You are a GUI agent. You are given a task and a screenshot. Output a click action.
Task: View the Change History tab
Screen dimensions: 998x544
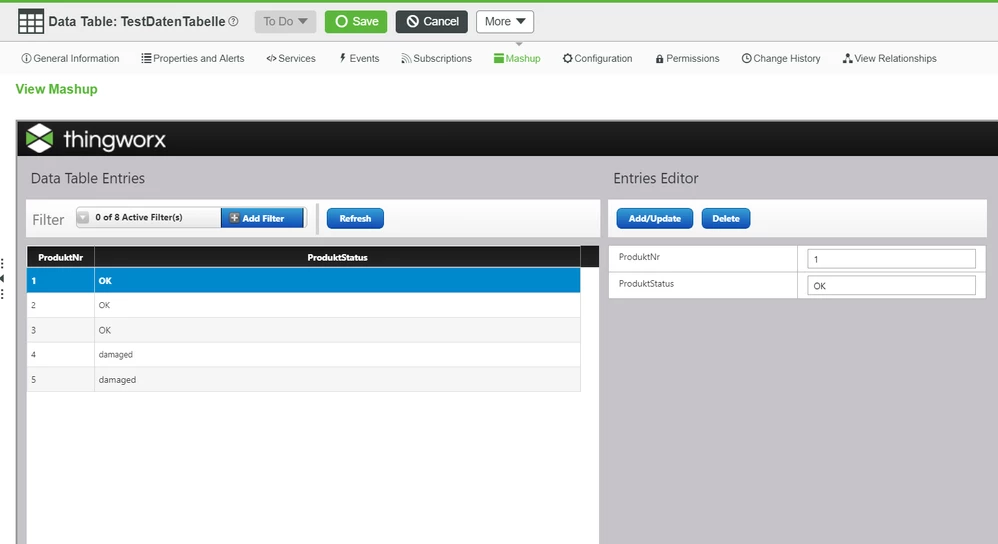(781, 59)
